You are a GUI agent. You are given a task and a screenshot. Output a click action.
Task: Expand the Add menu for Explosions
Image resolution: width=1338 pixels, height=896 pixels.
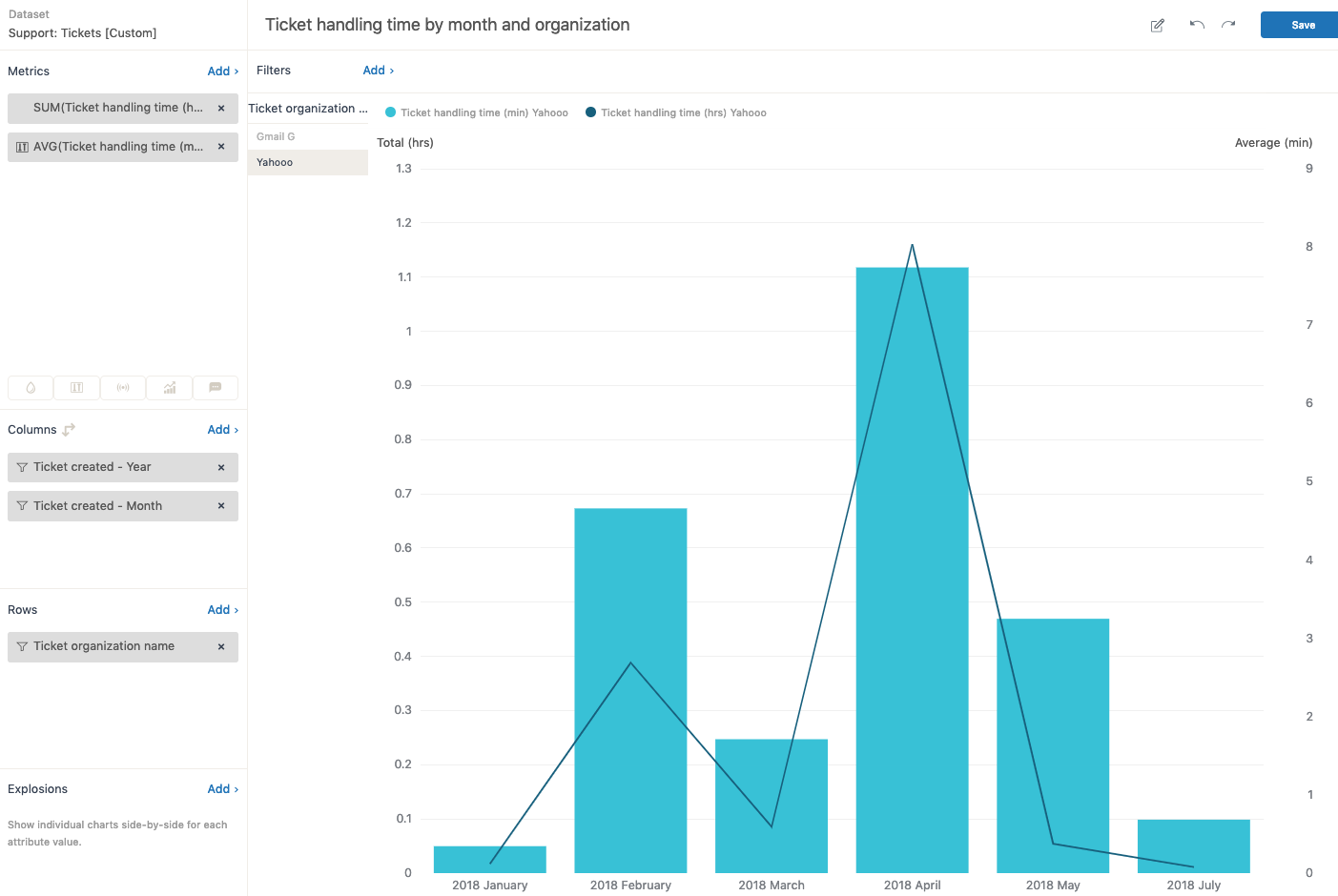point(222,789)
